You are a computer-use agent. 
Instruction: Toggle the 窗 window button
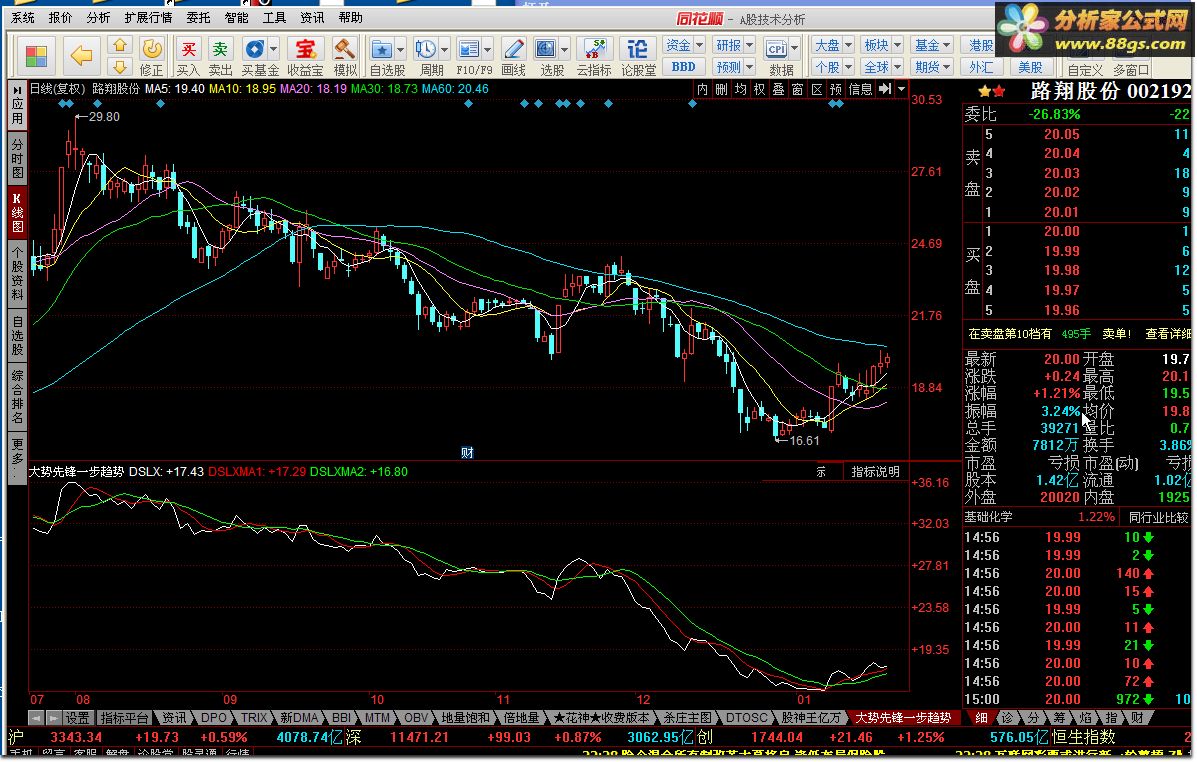coord(798,90)
